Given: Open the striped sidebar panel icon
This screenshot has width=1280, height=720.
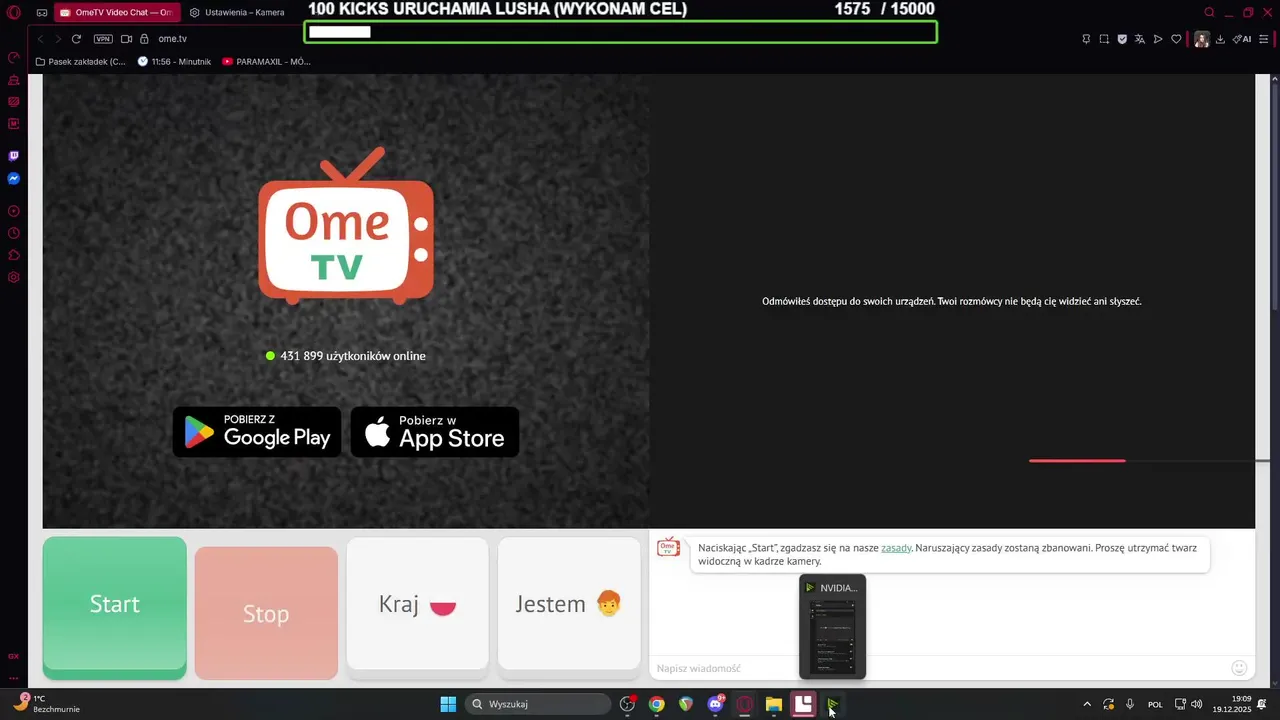Looking at the screenshot, I should point(14,101).
